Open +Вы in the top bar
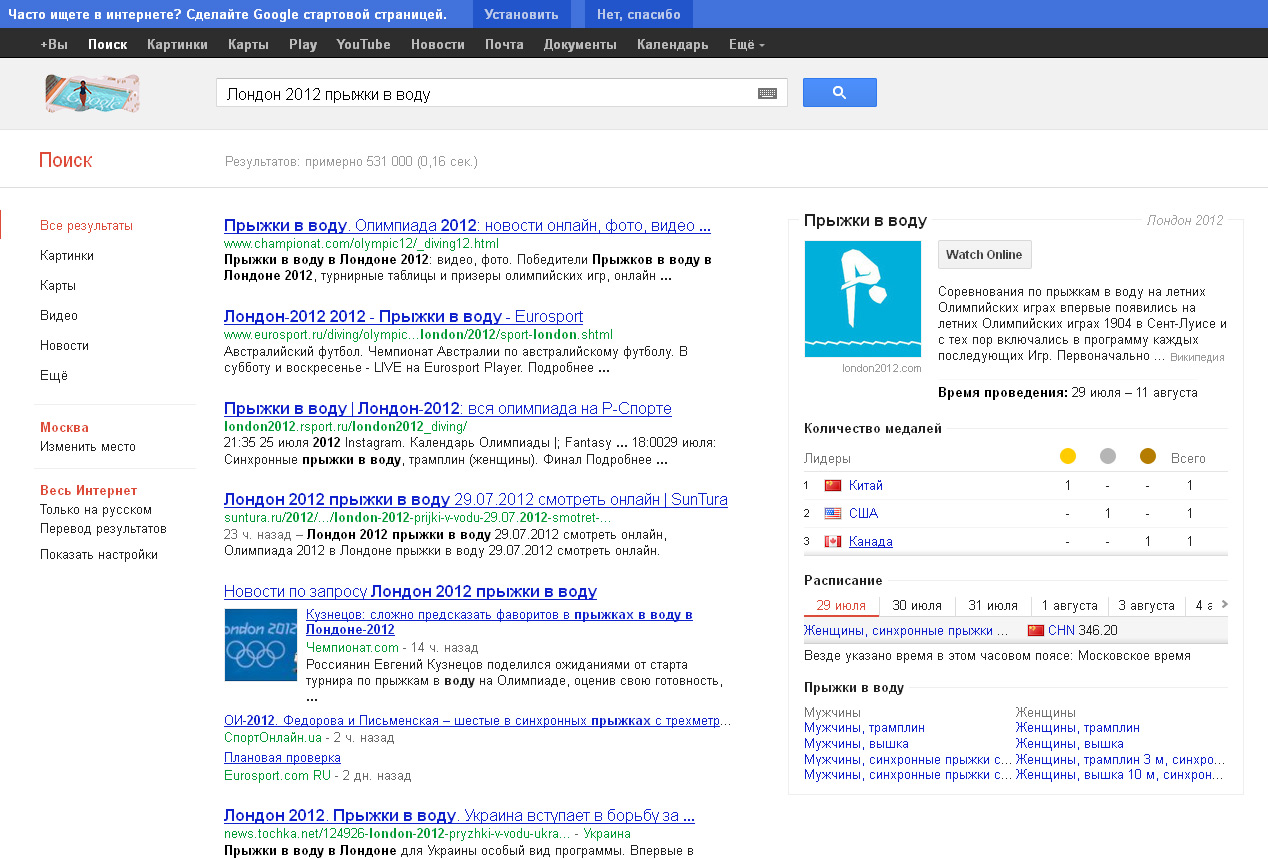1268x860 pixels. [54, 44]
